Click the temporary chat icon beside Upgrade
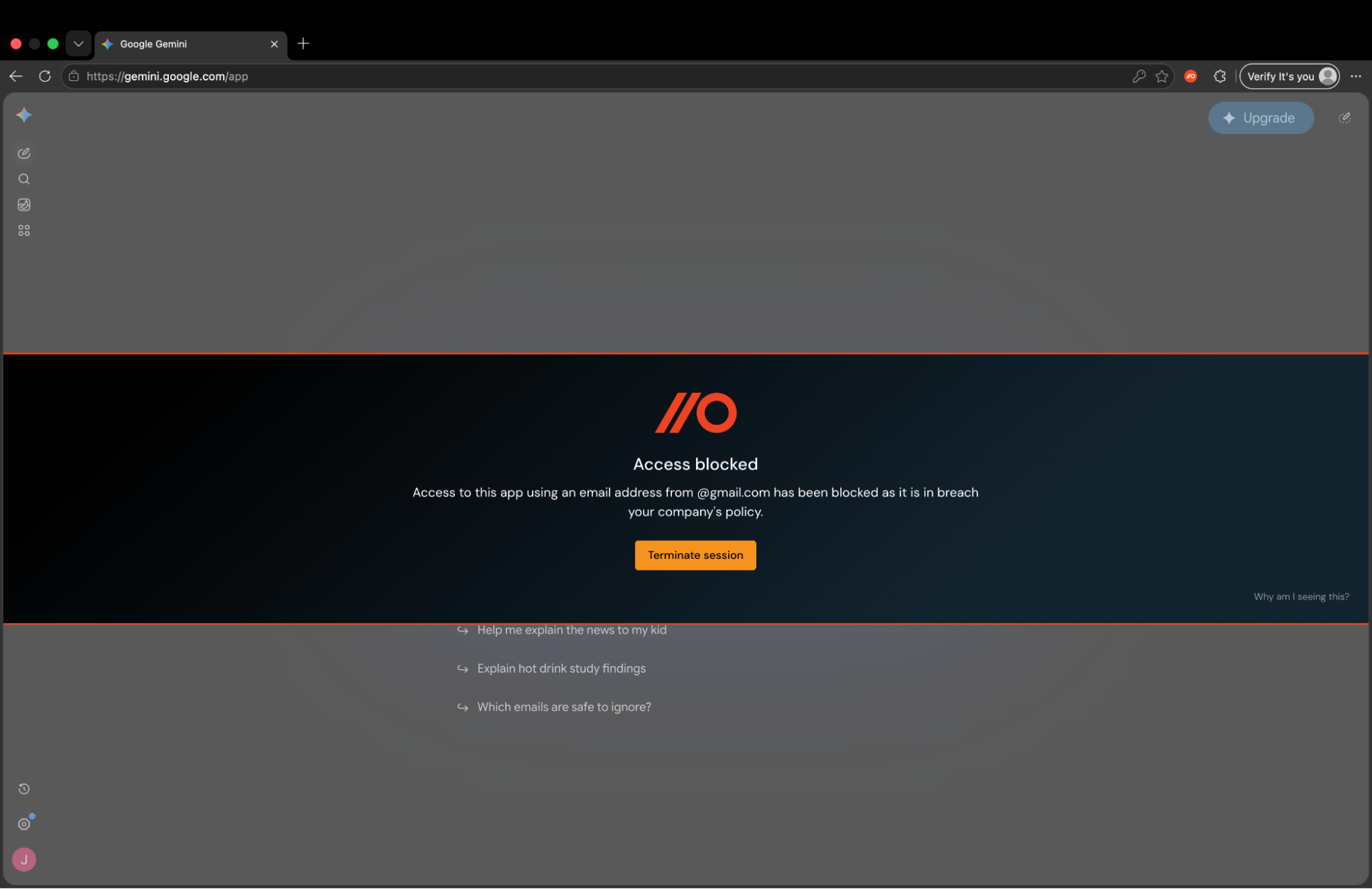 pyautogui.click(x=1345, y=118)
